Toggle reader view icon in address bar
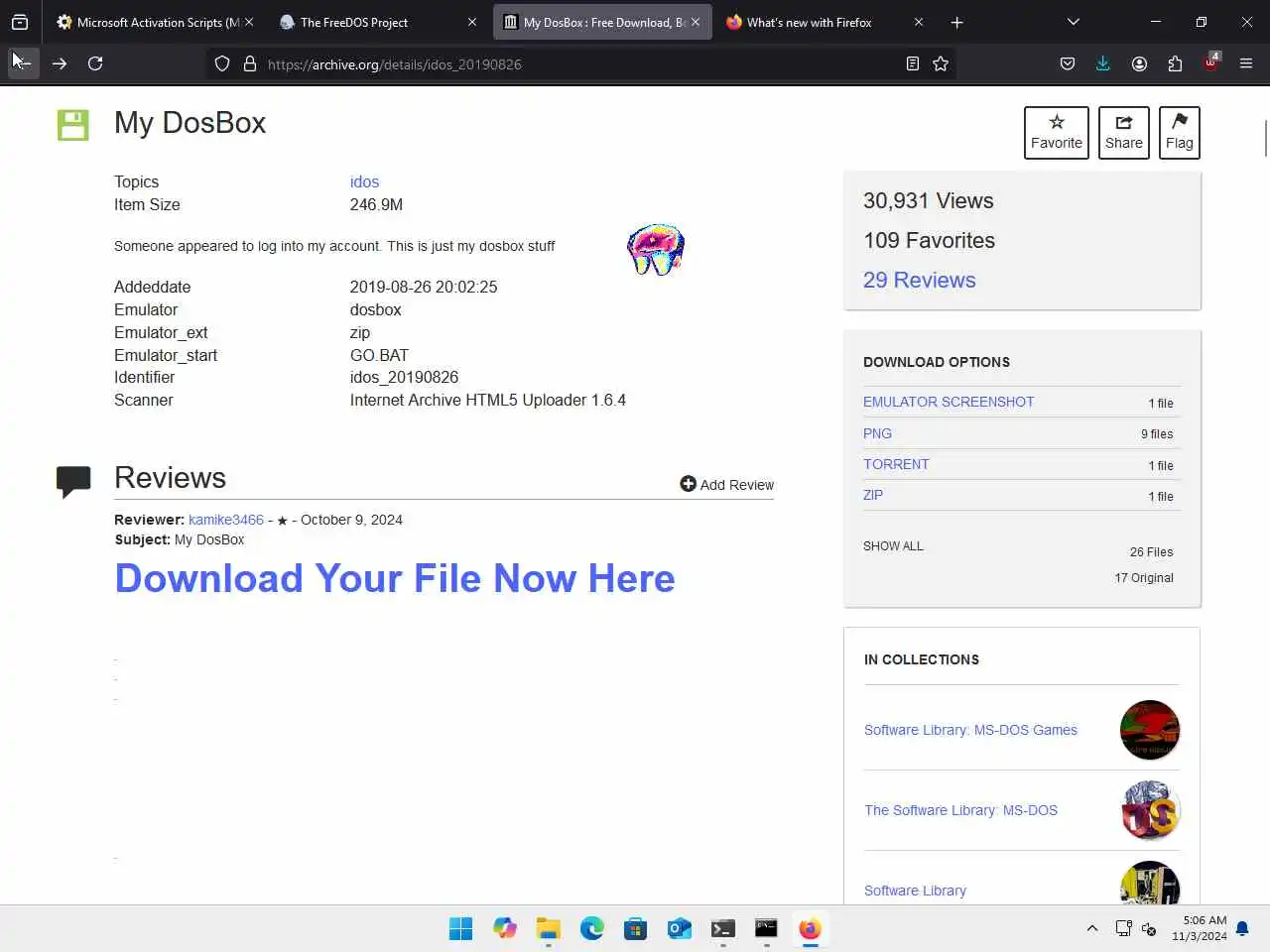Image resolution: width=1270 pixels, height=952 pixels. click(913, 63)
